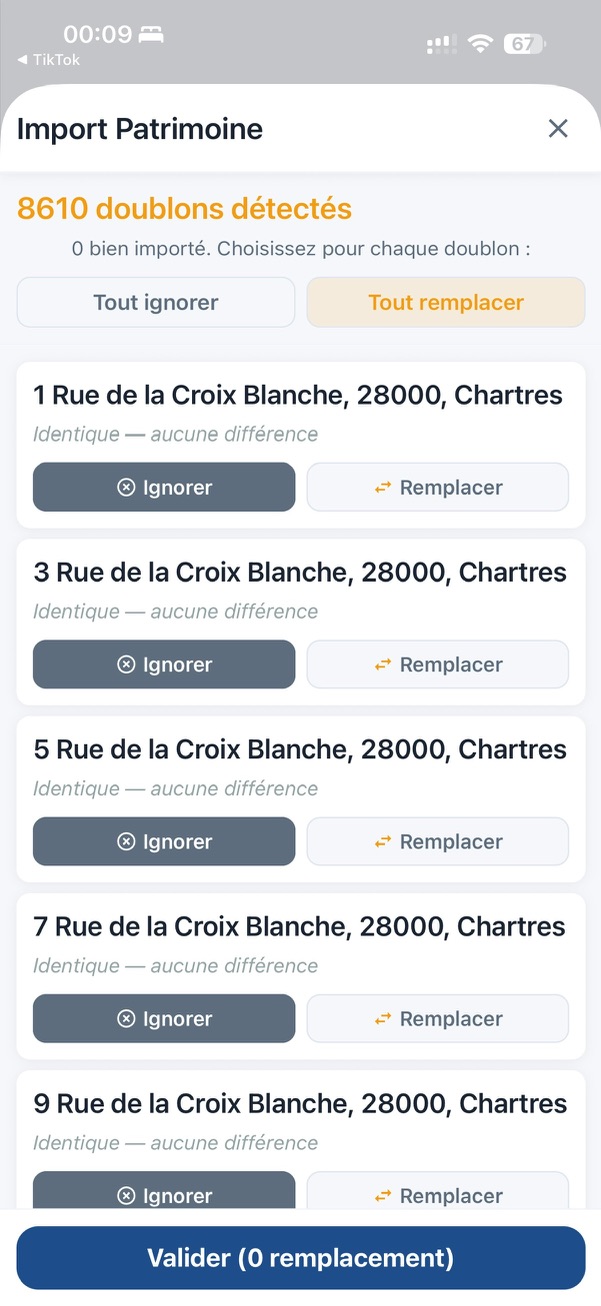
Task: Click the swap arrows icon on the first Remplacer button
Action: pyautogui.click(x=382, y=487)
